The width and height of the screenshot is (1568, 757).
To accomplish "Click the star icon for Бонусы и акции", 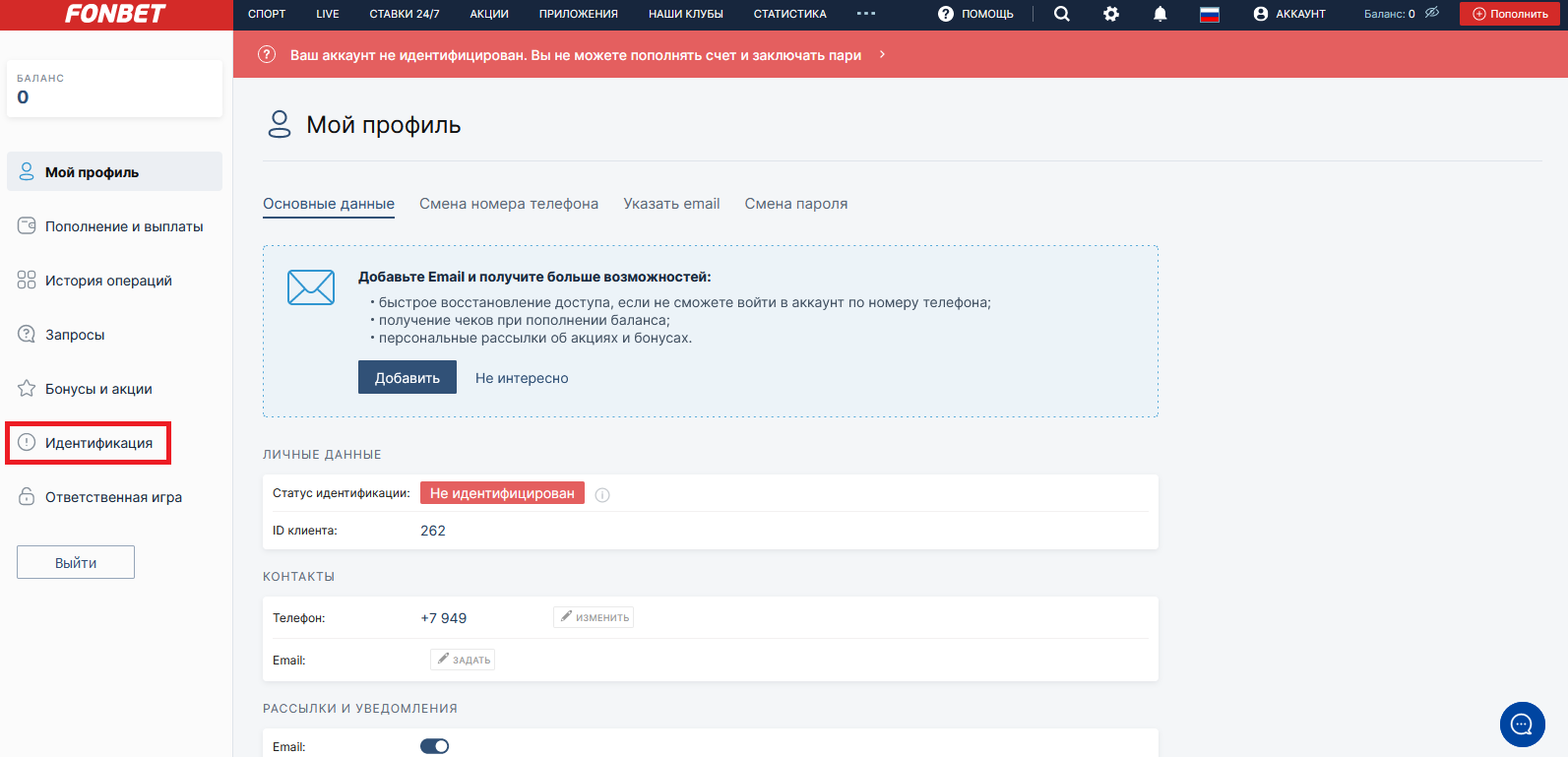I will (27, 388).
